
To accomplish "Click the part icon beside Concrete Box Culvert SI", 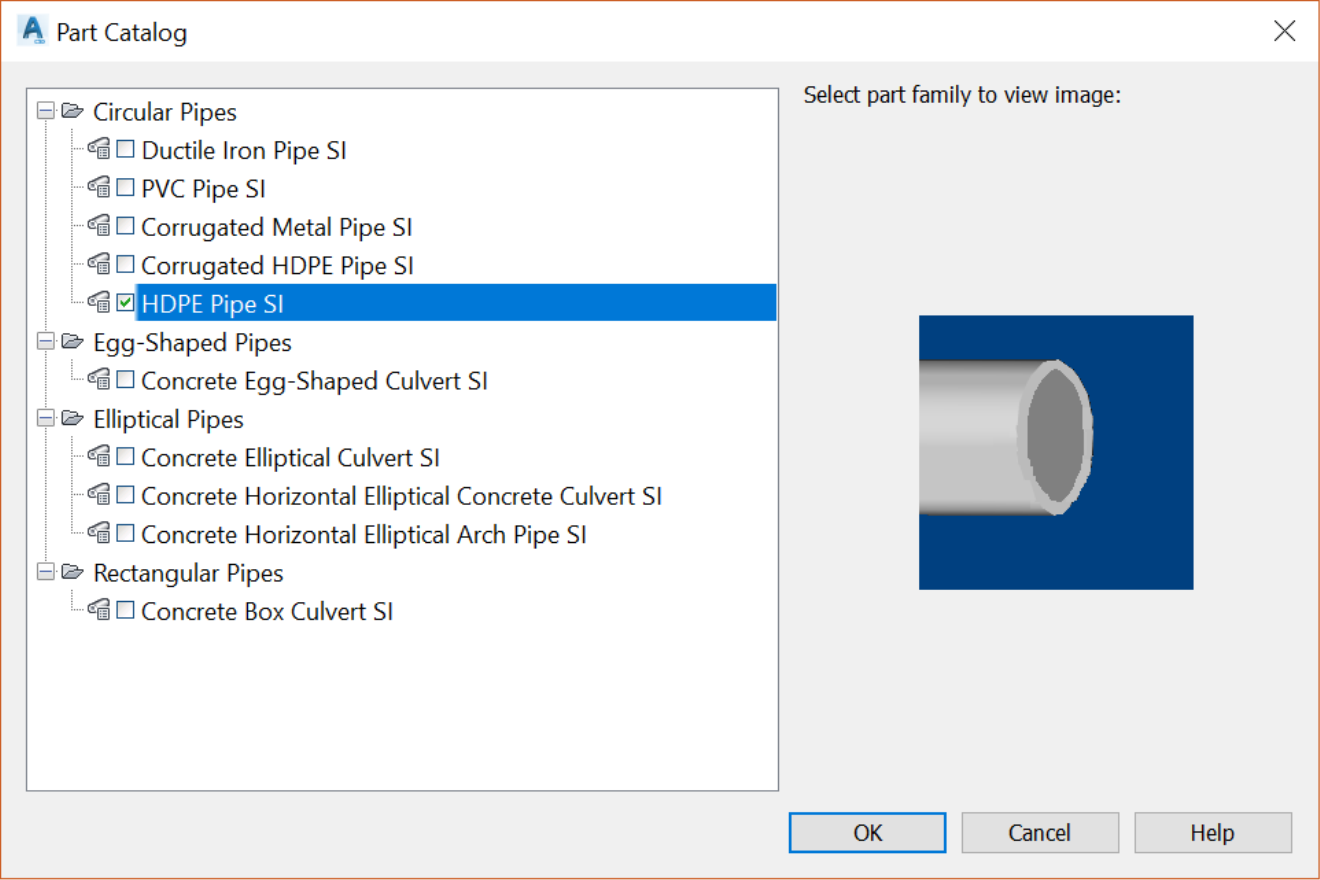I will pyautogui.click(x=99, y=610).
